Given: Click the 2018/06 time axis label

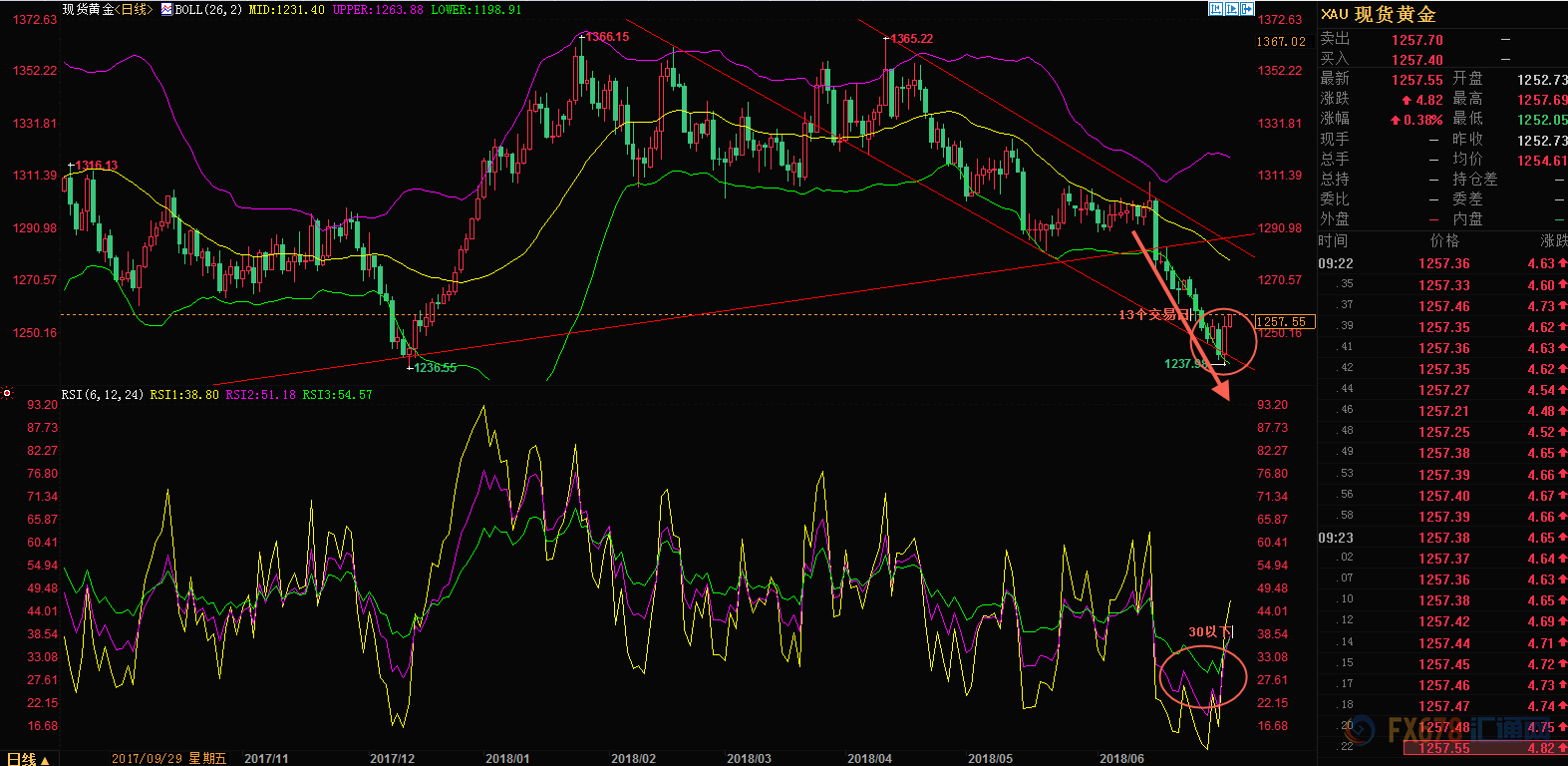Looking at the screenshot, I should point(1121,759).
